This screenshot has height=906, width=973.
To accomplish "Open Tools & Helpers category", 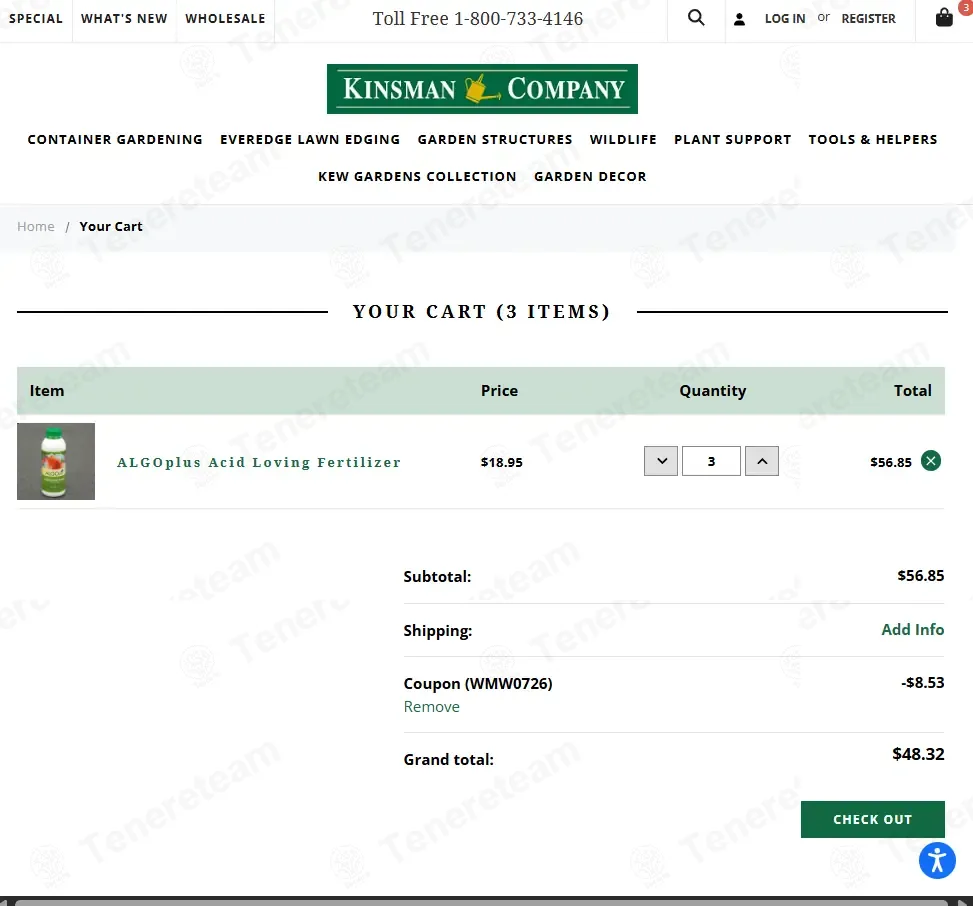I will tap(872, 140).
